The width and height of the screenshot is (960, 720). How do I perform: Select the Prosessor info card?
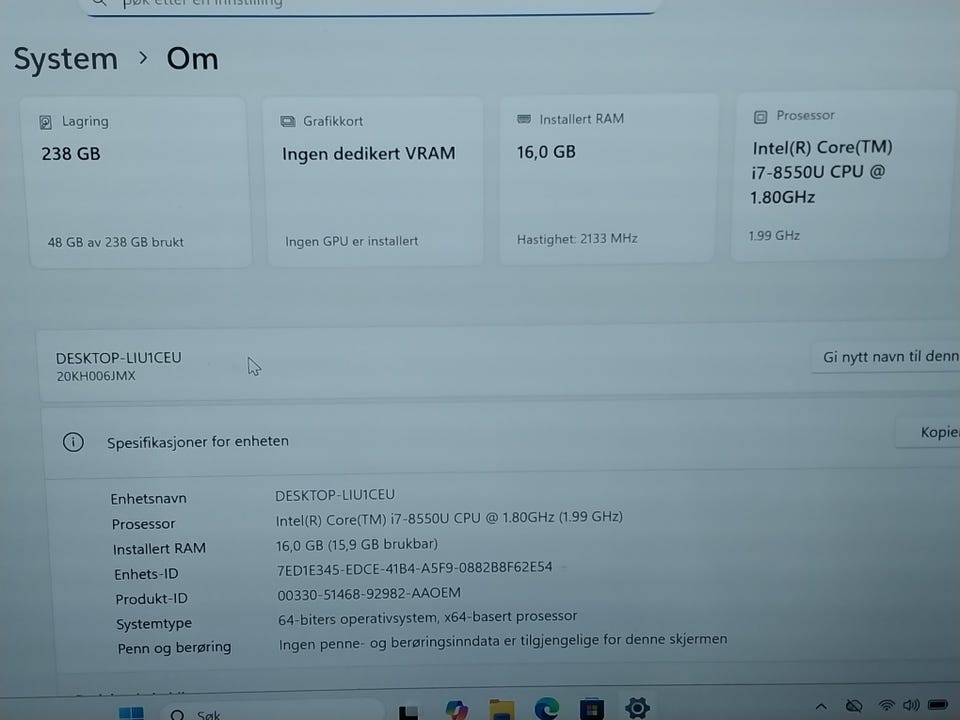click(845, 176)
